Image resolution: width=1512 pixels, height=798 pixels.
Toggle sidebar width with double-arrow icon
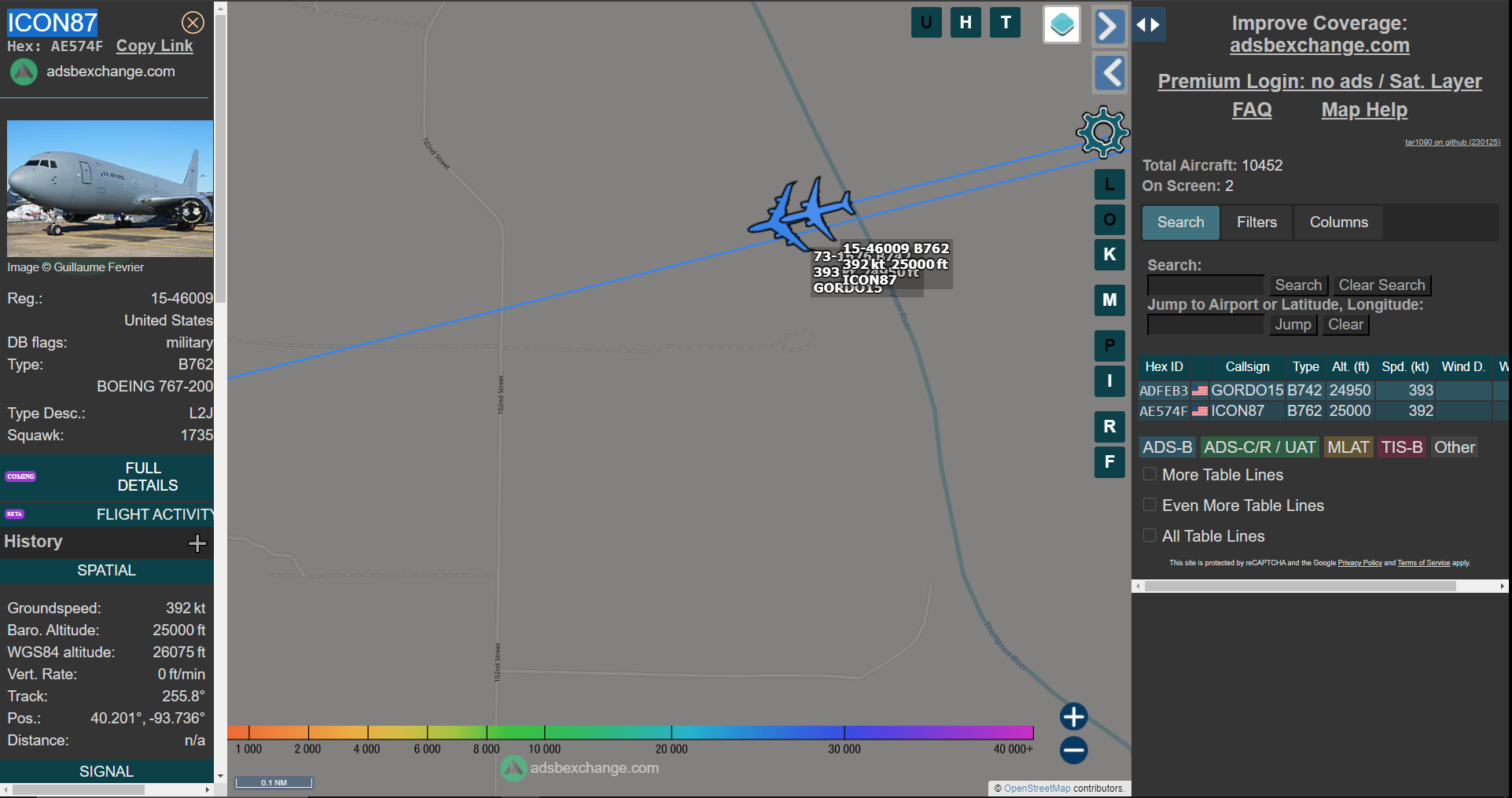(1148, 25)
